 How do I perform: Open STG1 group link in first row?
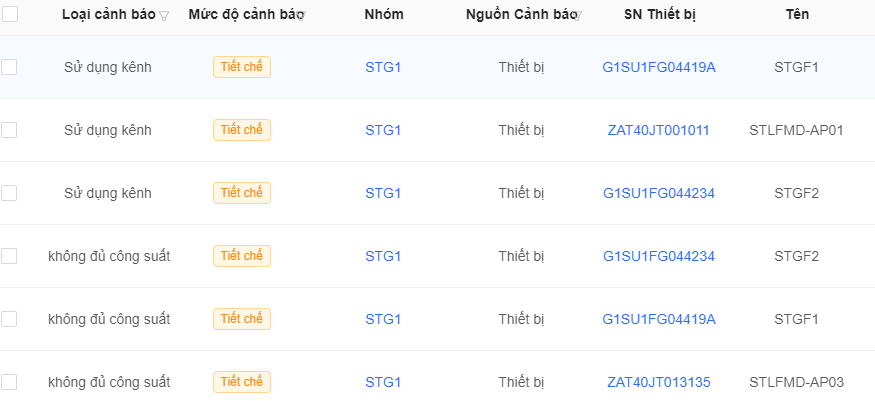383,67
